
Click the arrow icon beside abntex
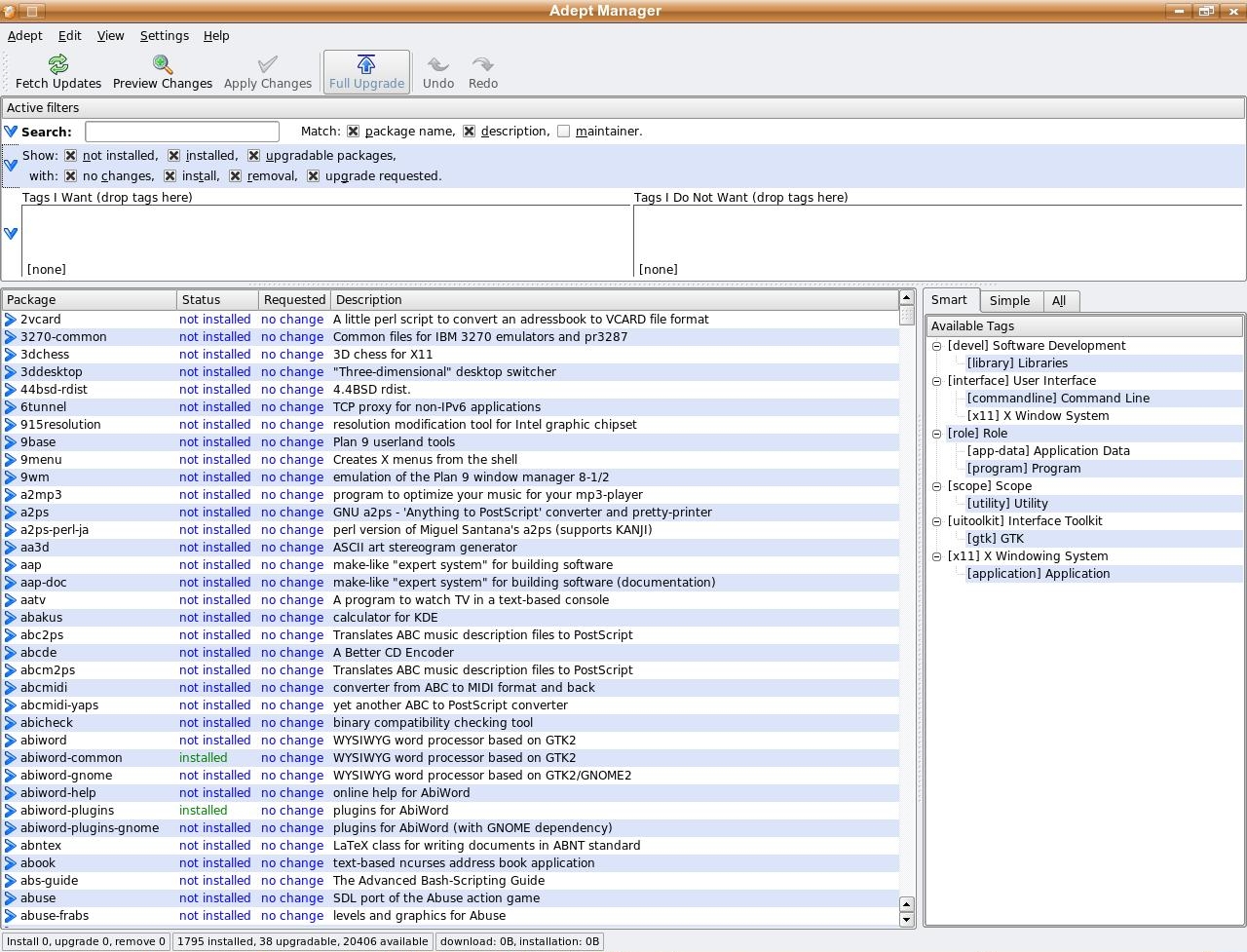click(x=11, y=846)
